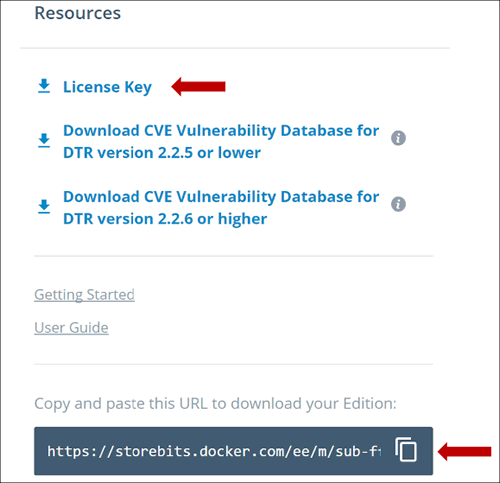Download CVE Database for DTR 2.2.5 or lower

[x=221, y=141]
